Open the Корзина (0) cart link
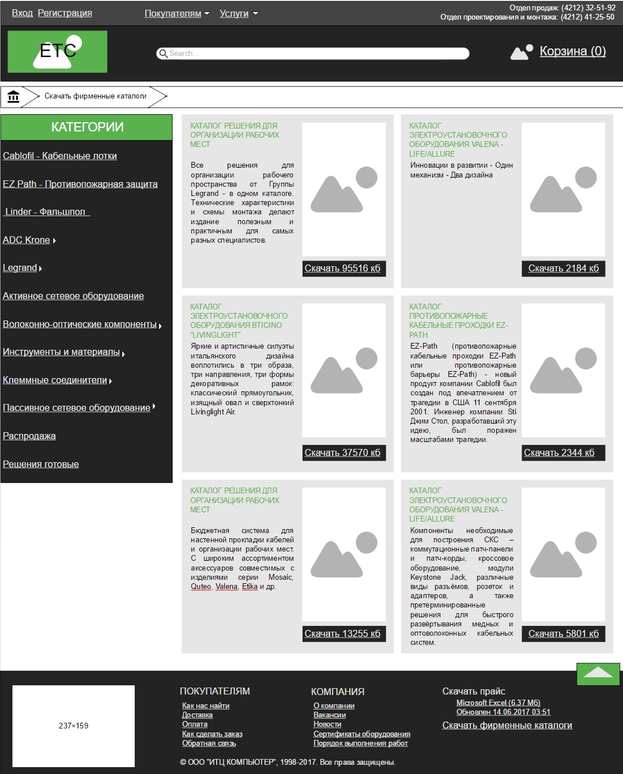 coord(573,51)
